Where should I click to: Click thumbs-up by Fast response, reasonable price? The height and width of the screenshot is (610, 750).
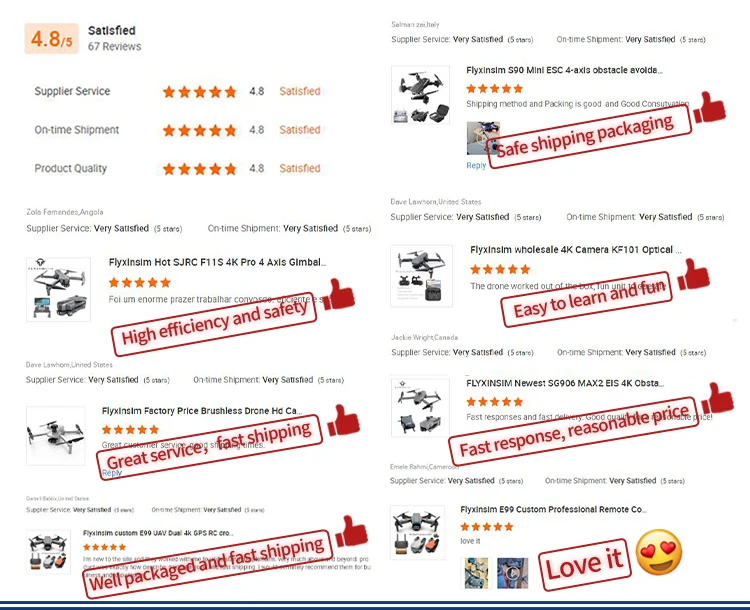pos(717,398)
